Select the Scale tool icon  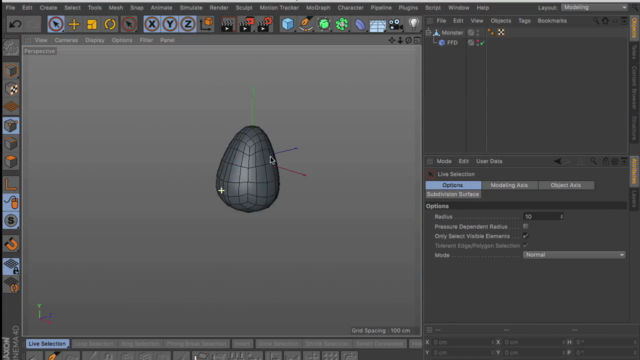92,24
